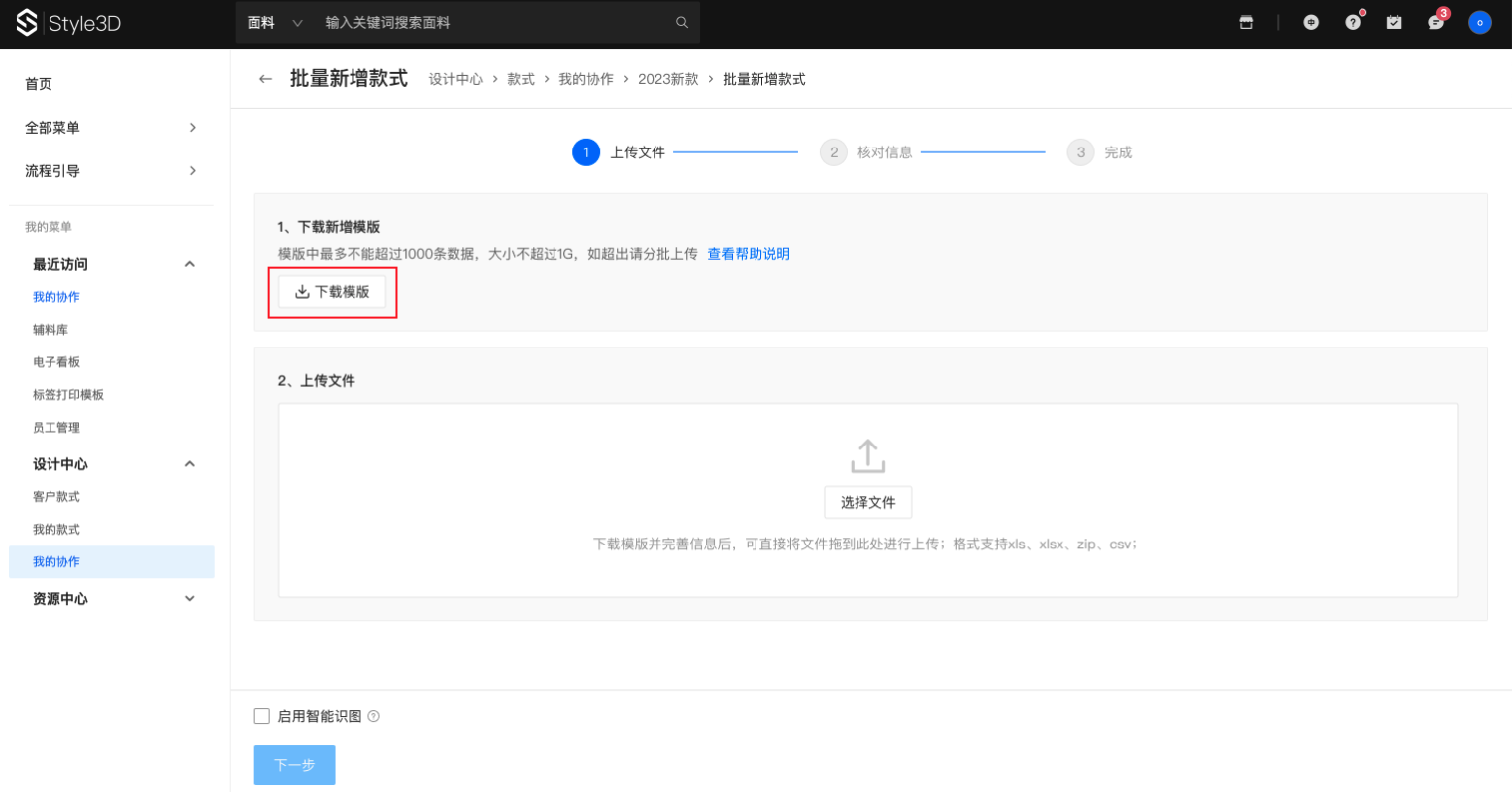Open the store icon in top bar

[1246, 22]
